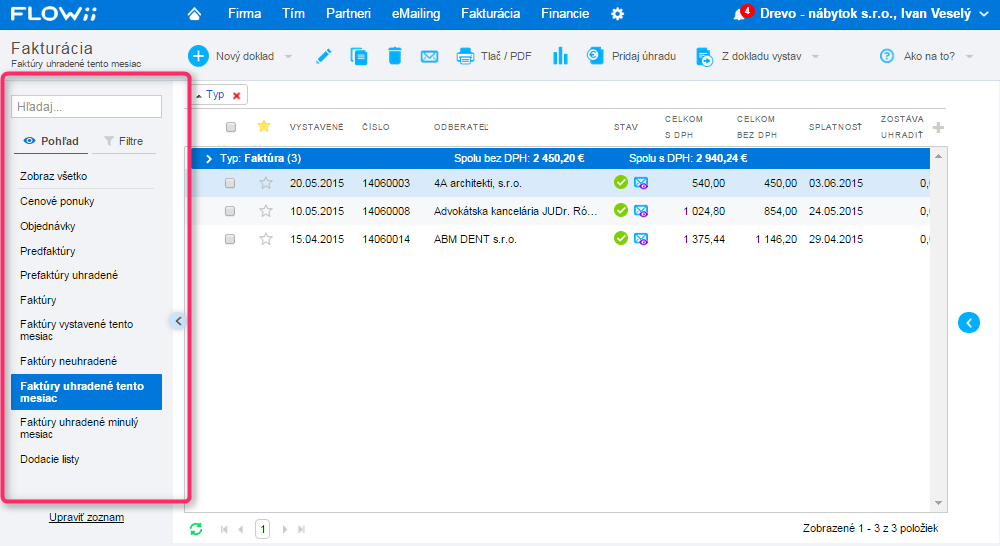Click the table scrollbar down arrow
1000x546 pixels.
[x=938, y=503]
